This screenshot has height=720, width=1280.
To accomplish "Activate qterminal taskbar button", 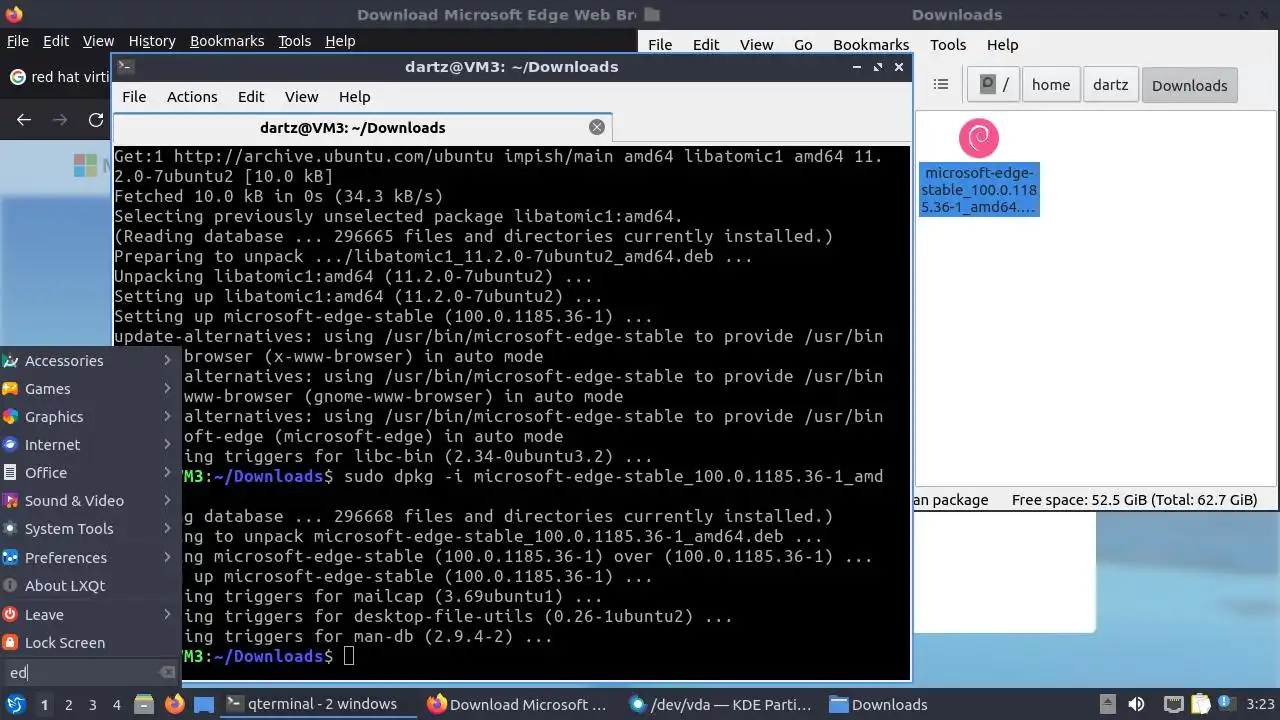I will click(318, 704).
